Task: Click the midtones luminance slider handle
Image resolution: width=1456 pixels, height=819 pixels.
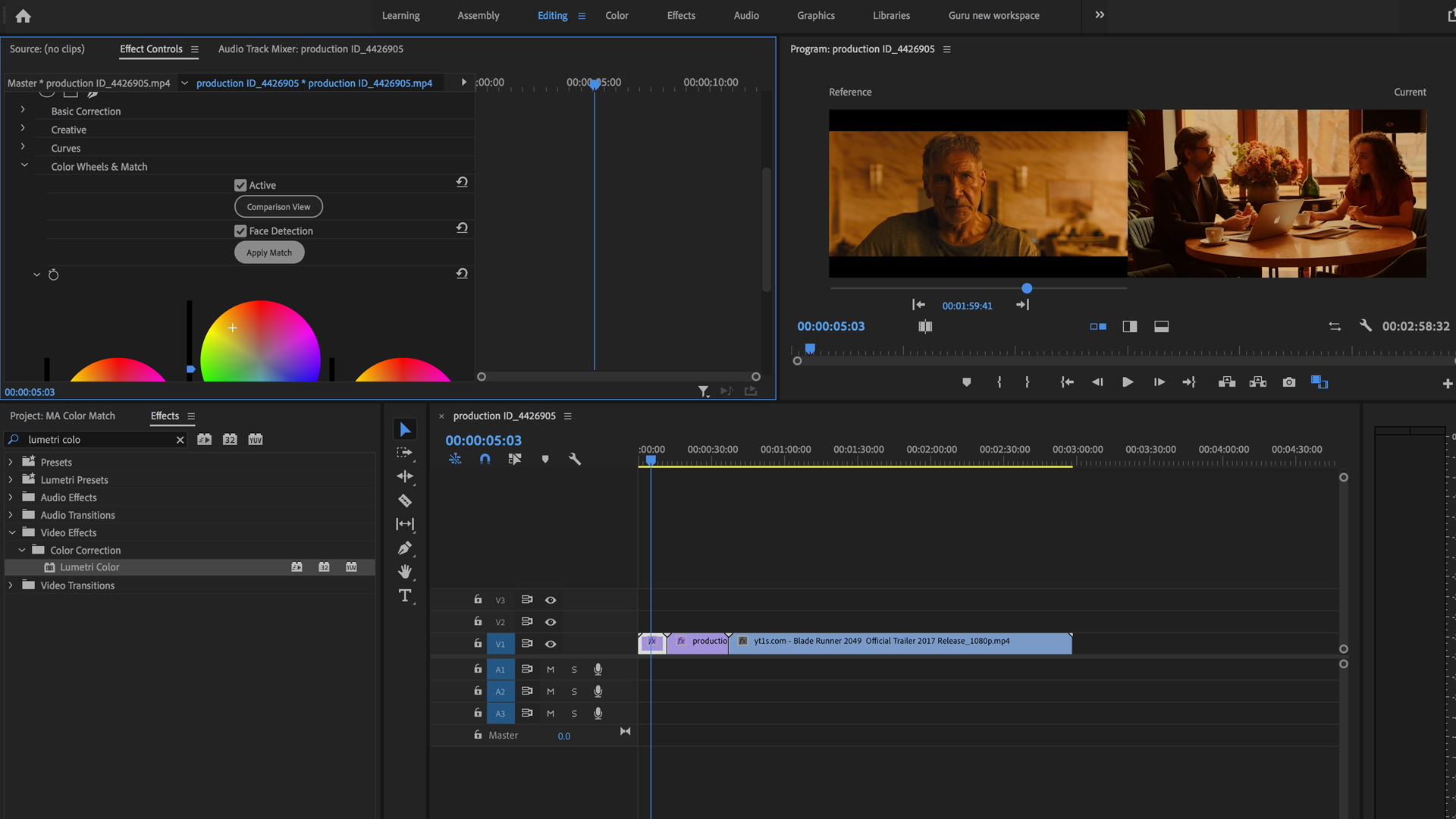Action: click(190, 369)
